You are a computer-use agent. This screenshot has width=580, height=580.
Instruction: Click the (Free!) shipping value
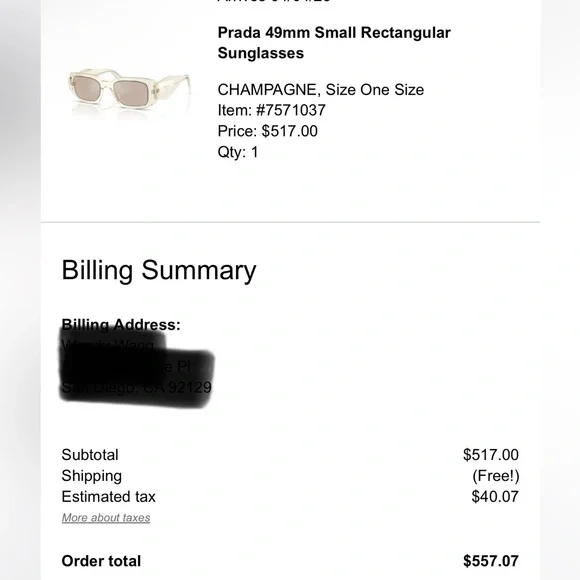(x=496, y=476)
